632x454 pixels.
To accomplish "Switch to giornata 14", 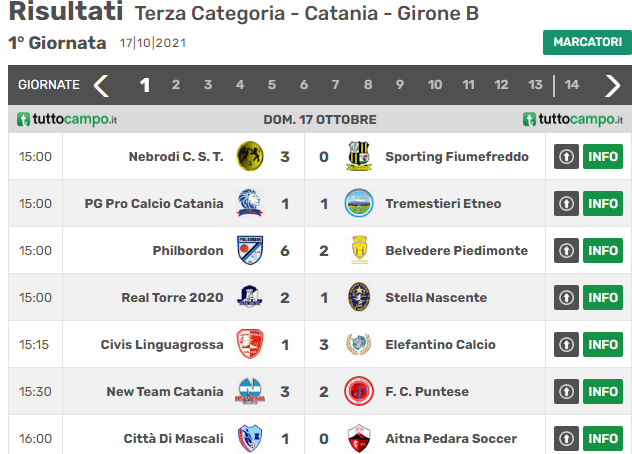I will 572,85.
